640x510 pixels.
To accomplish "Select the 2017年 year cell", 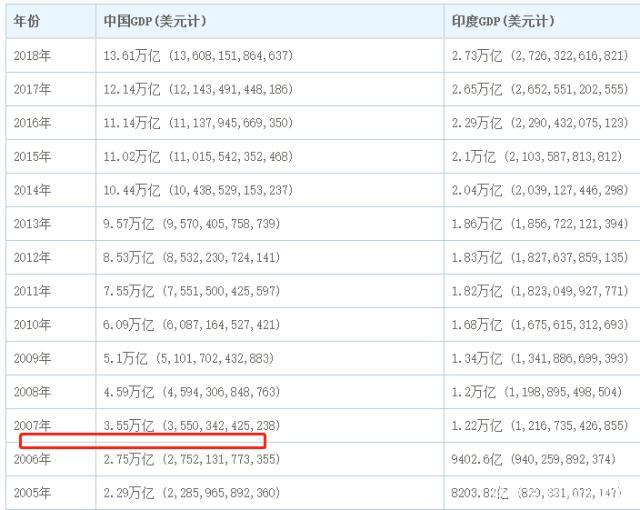I will click(33, 90).
